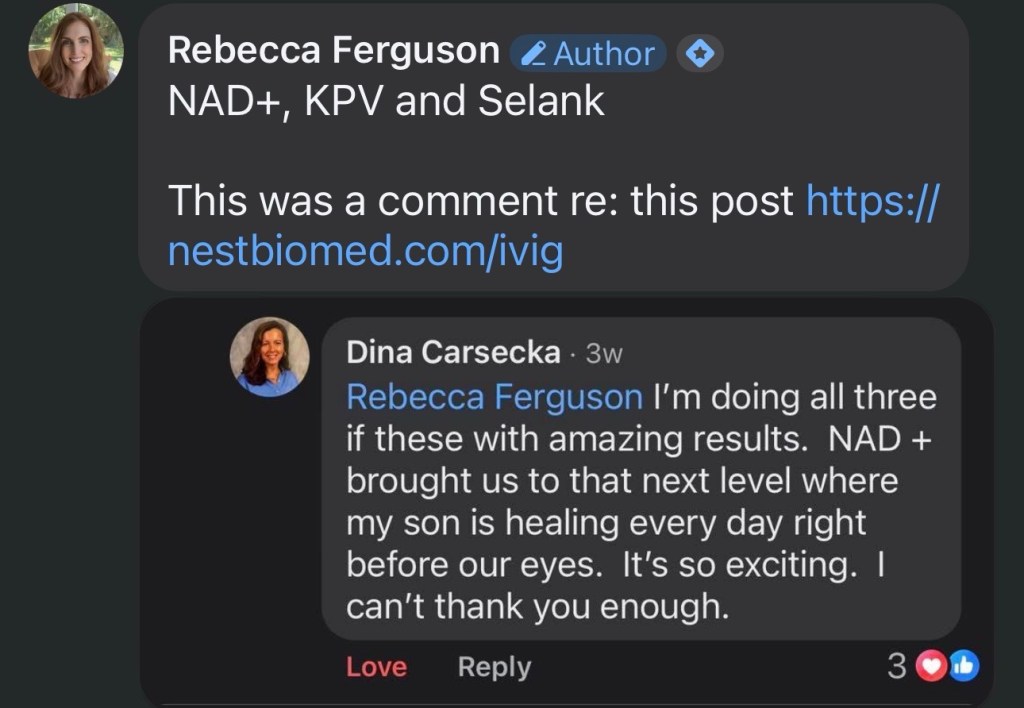This screenshot has width=1024, height=708.
Task: Click the 3w timestamp on Dina's reply
Action: coord(604,353)
